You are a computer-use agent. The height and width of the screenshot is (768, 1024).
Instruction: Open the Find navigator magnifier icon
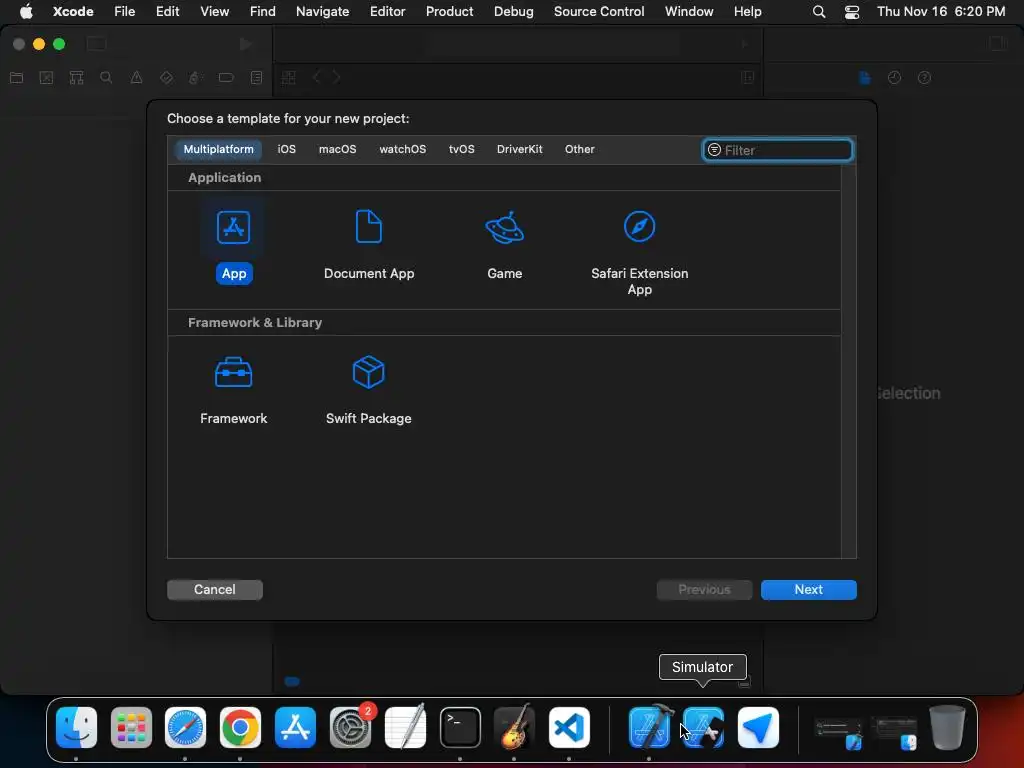coord(106,78)
